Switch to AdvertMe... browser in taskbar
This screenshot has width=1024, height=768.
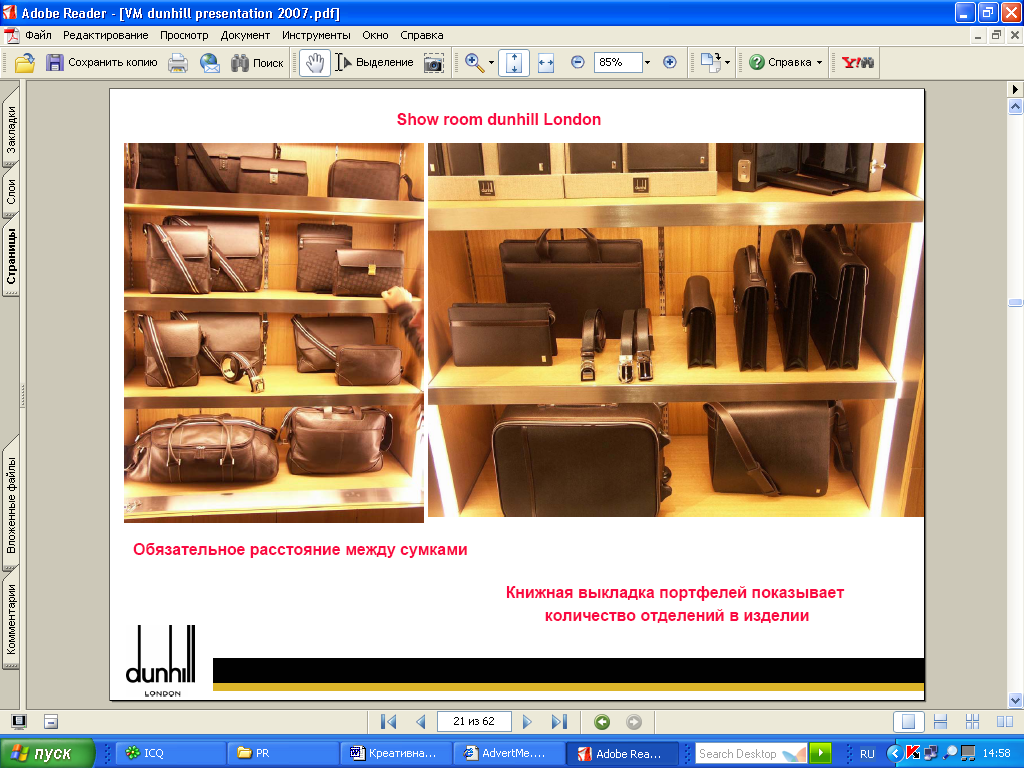click(x=509, y=753)
